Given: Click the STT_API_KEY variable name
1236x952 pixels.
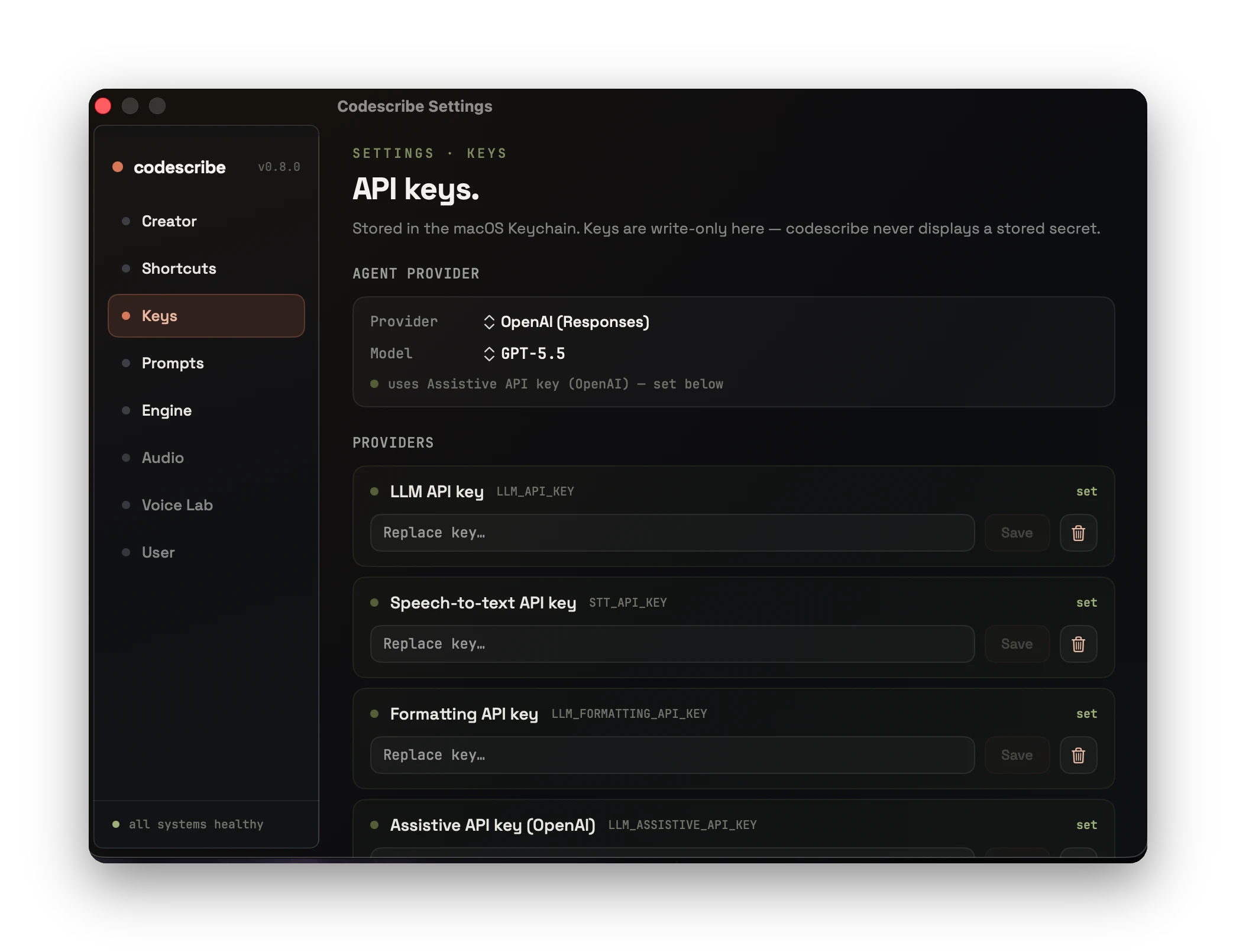Looking at the screenshot, I should point(627,603).
